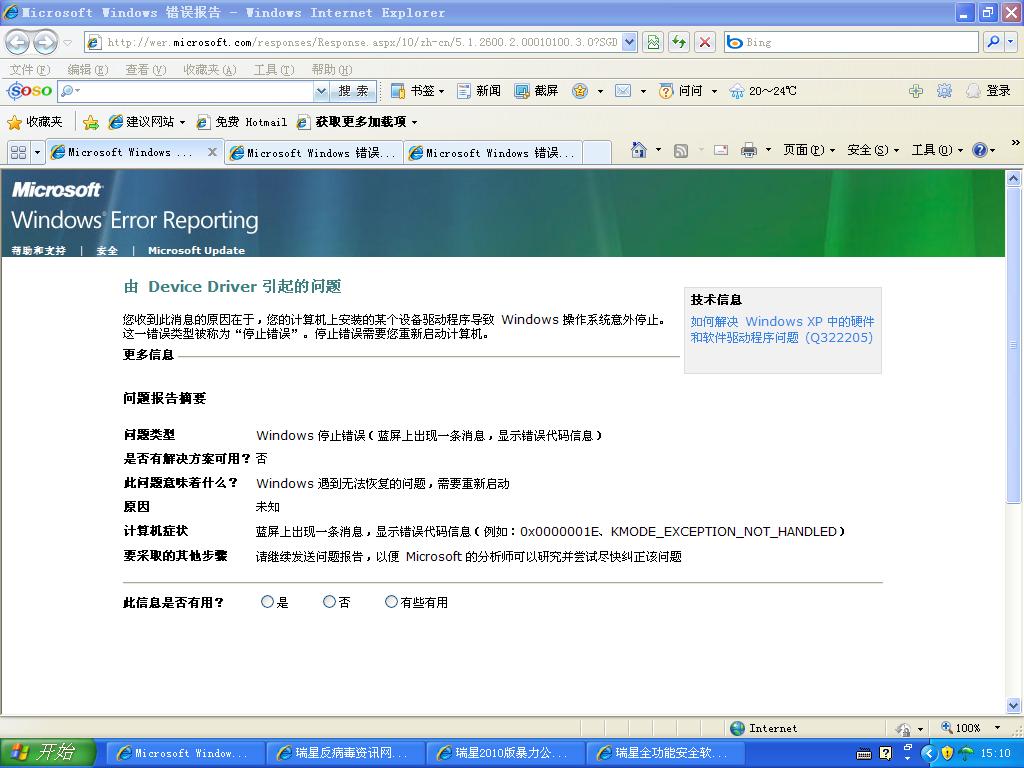The image size is (1024, 768).
Task: Click the Print printer icon
Action: point(748,150)
